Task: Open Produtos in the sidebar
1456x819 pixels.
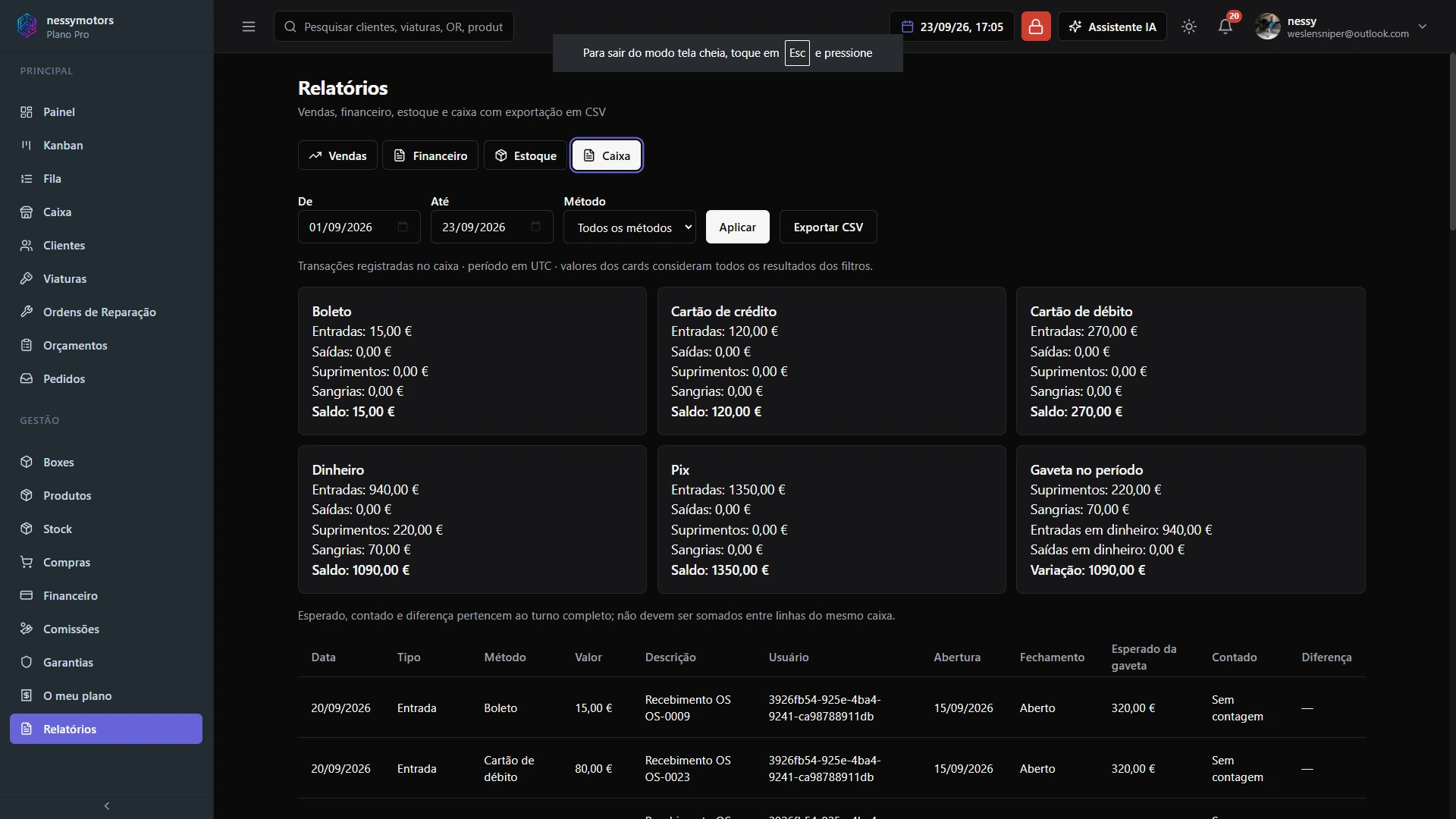Action: pos(106,496)
